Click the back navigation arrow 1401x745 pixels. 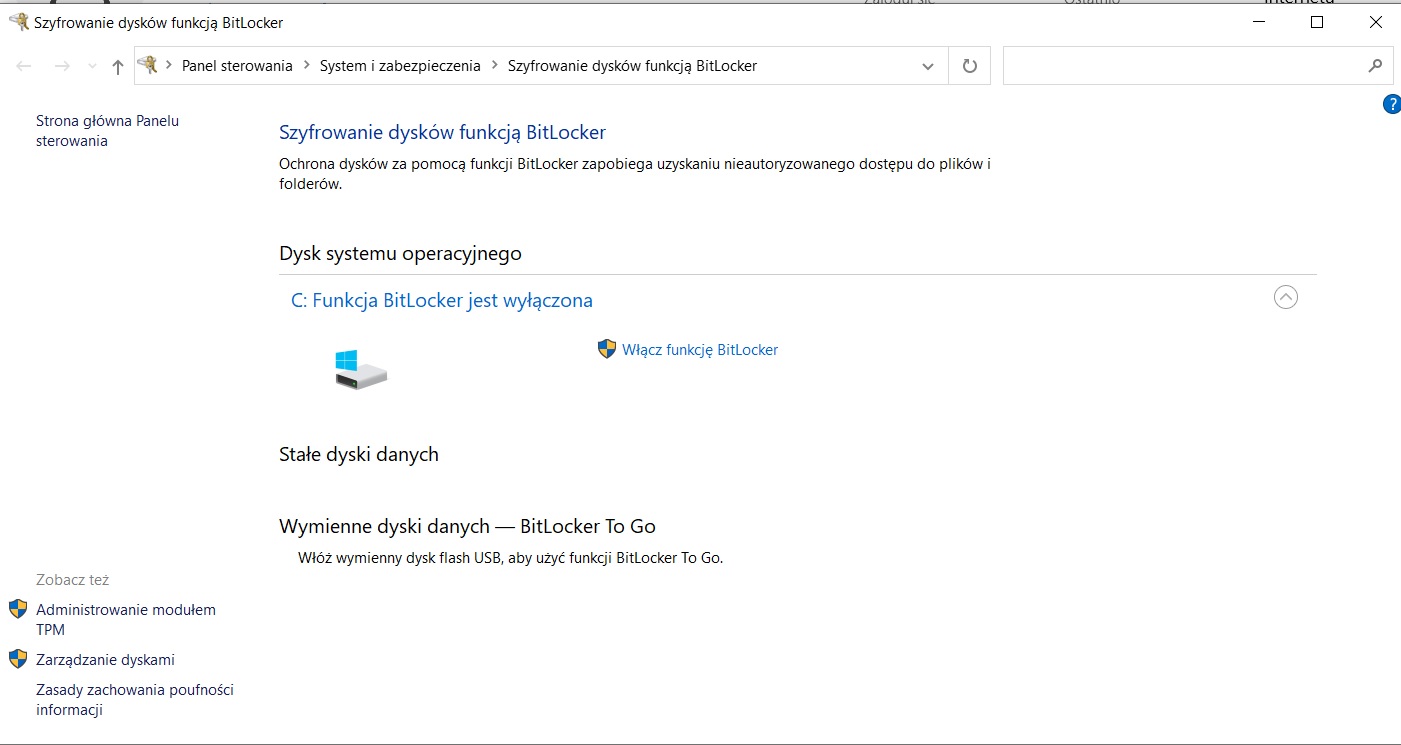pyautogui.click(x=25, y=66)
